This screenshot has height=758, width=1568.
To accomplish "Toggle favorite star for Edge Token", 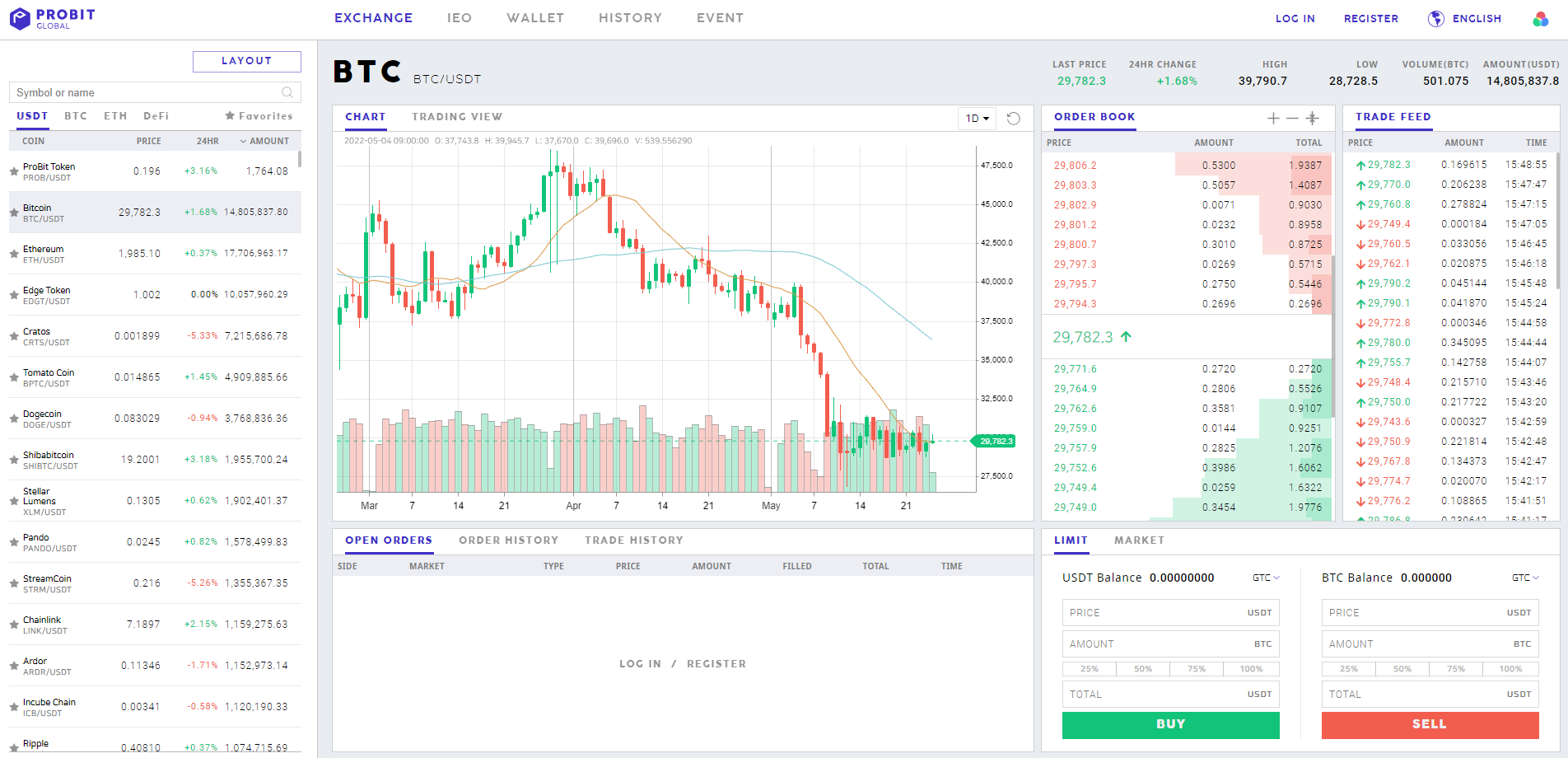I will [x=14, y=295].
